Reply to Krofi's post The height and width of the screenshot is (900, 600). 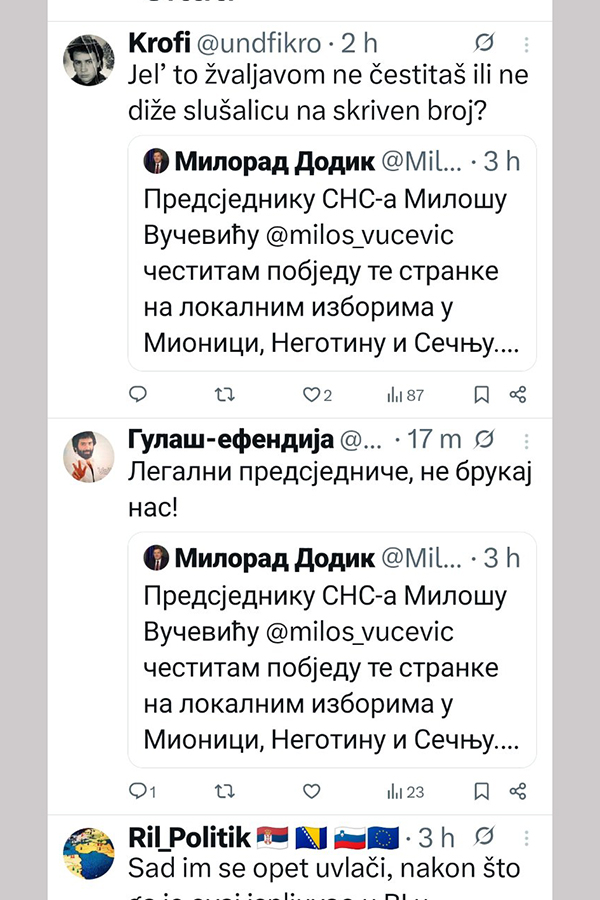[139, 395]
